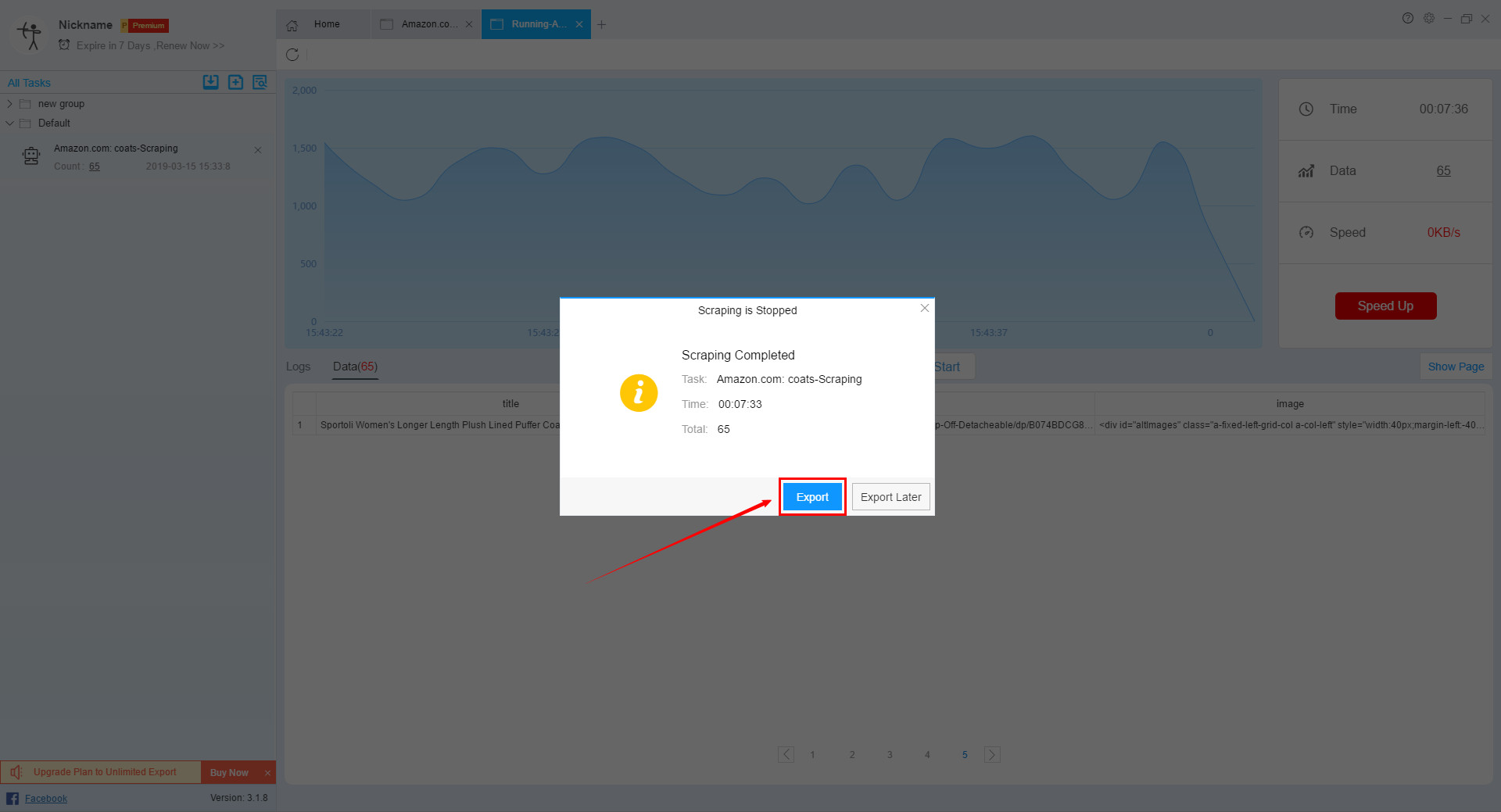Go to results page 3
Image resolution: width=1501 pixels, height=812 pixels.
pos(890,755)
